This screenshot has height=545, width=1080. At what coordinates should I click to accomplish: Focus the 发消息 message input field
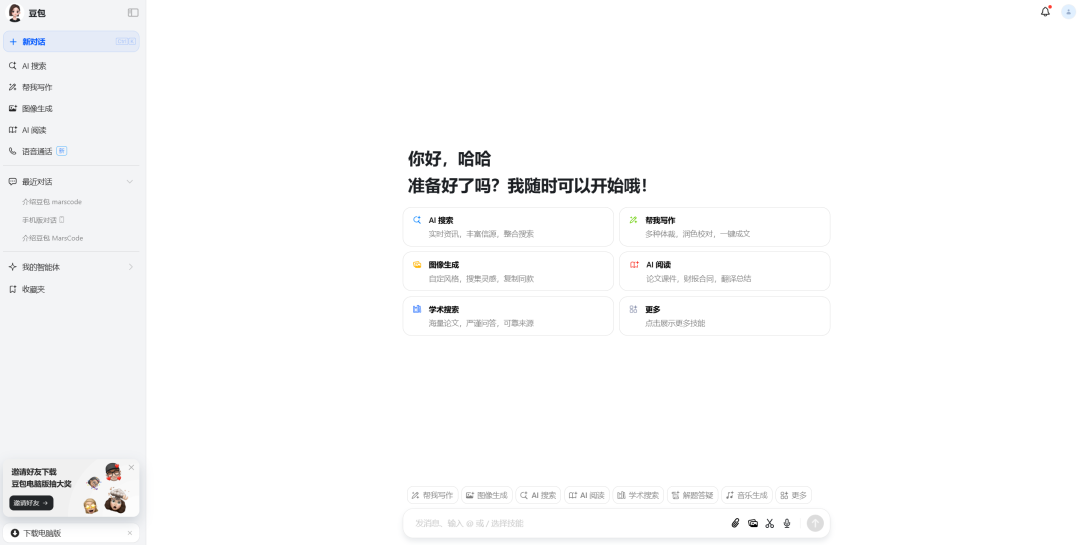[568, 524]
